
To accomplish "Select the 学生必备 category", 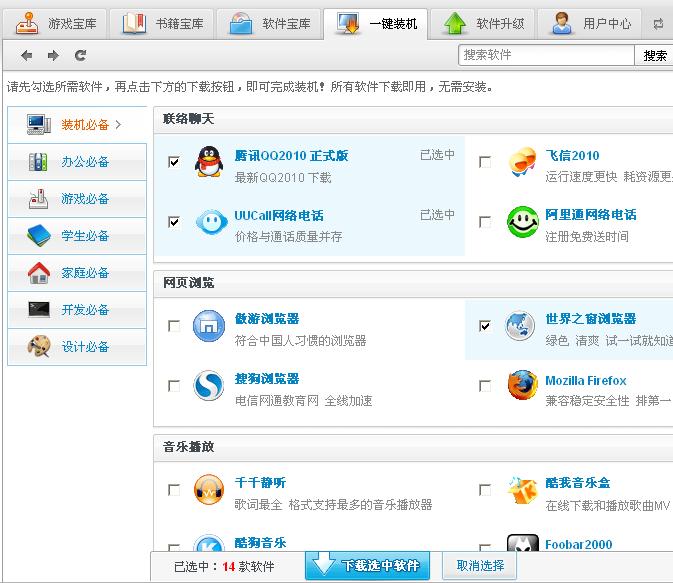I will [x=77, y=236].
